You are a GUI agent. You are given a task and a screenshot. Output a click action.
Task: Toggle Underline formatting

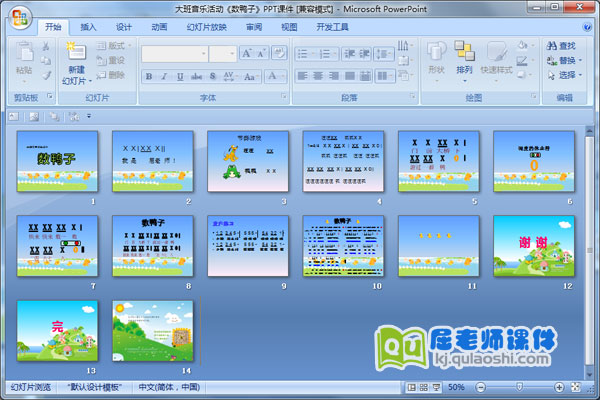coord(180,77)
